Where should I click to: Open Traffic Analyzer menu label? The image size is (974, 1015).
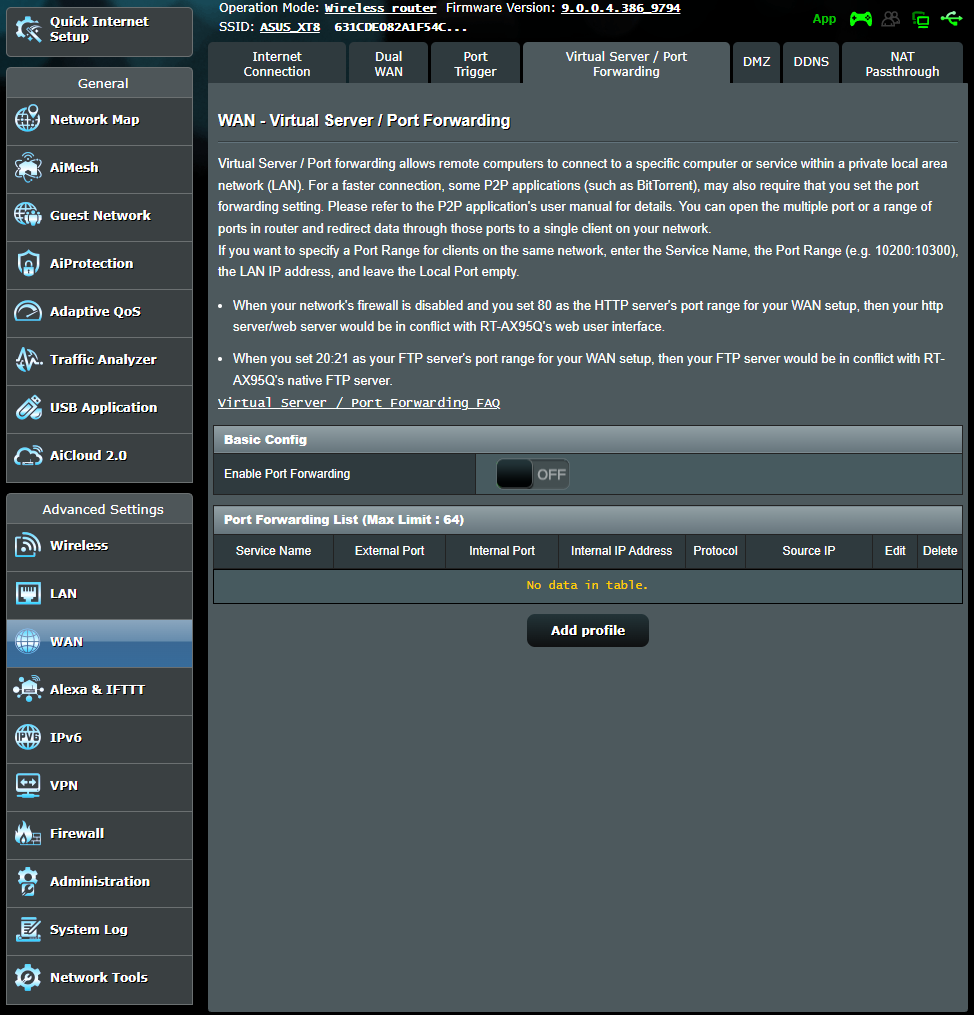click(104, 359)
